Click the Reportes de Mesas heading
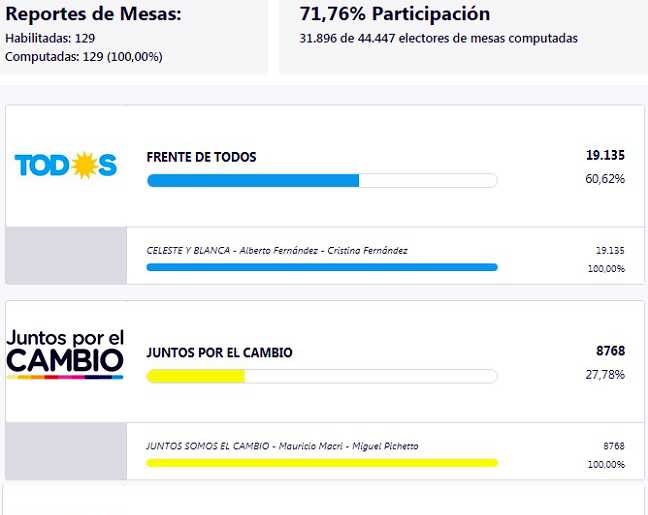Viewport: 648px width, 515px height. [93, 14]
